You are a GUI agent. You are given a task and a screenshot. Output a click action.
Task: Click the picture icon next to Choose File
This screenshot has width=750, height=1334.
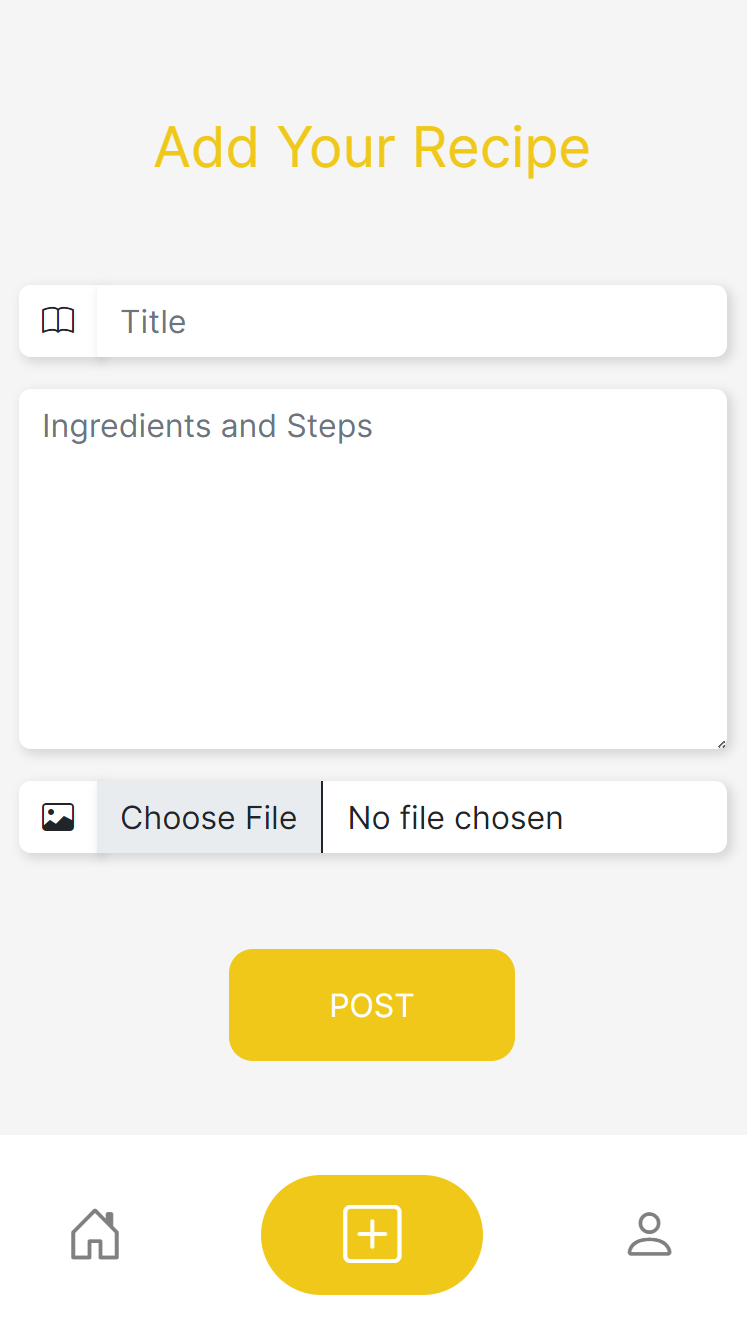(57, 817)
